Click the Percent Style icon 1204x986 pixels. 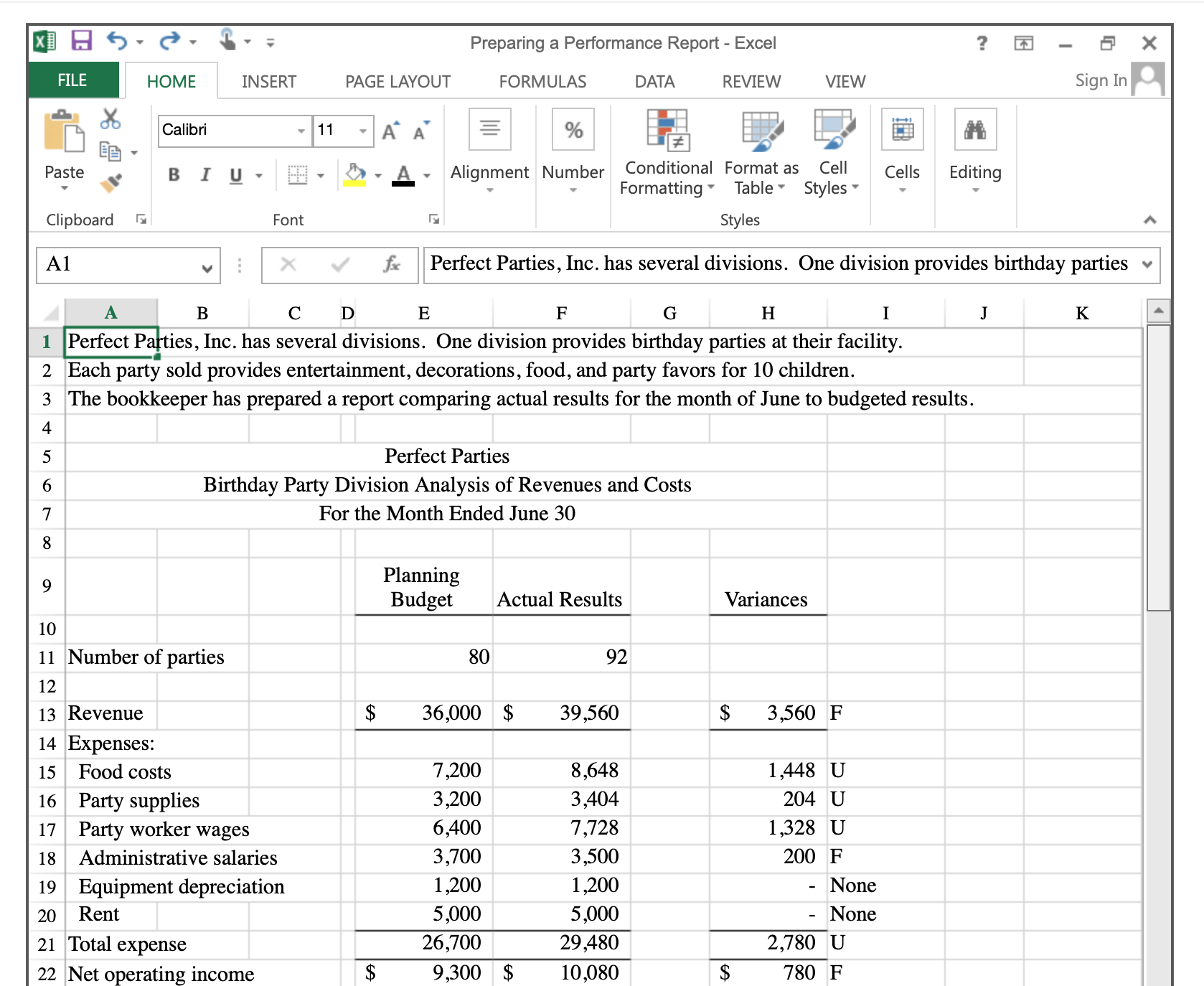click(x=572, y=129)
